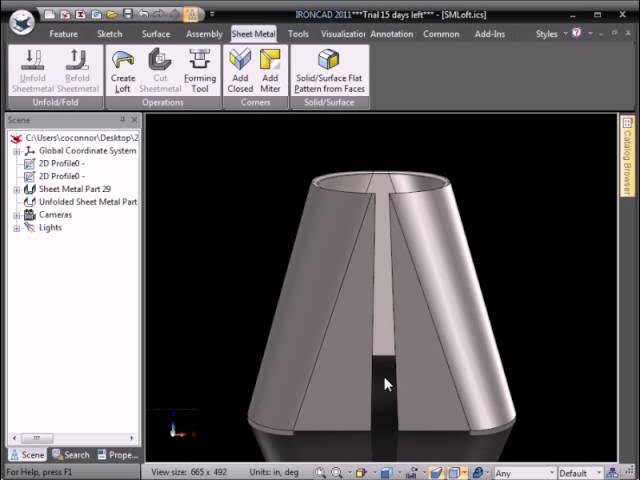Open the Catalog Browser side tab
The height and width of the screenshot is (480, 640).
point(627,156)
